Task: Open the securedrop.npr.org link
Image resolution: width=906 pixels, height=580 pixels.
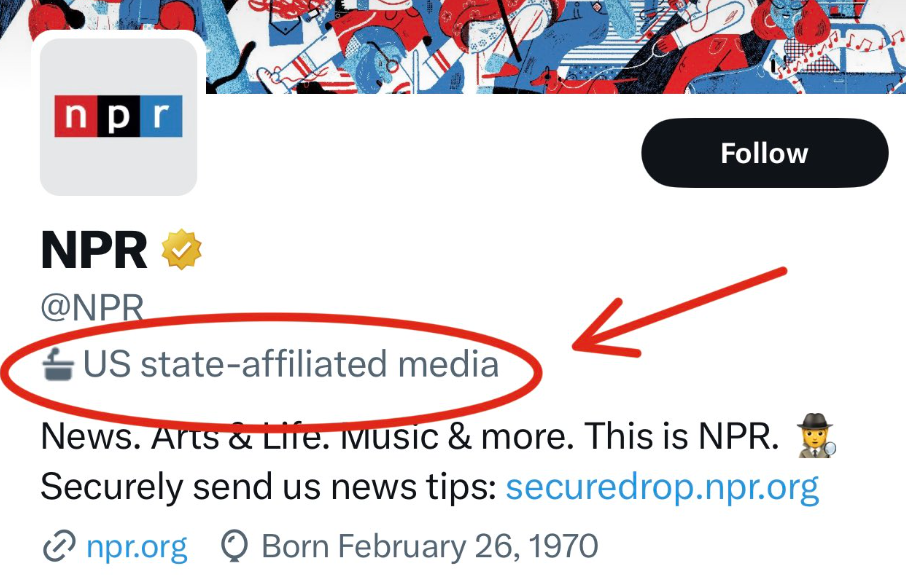Action: pos(662,488)
